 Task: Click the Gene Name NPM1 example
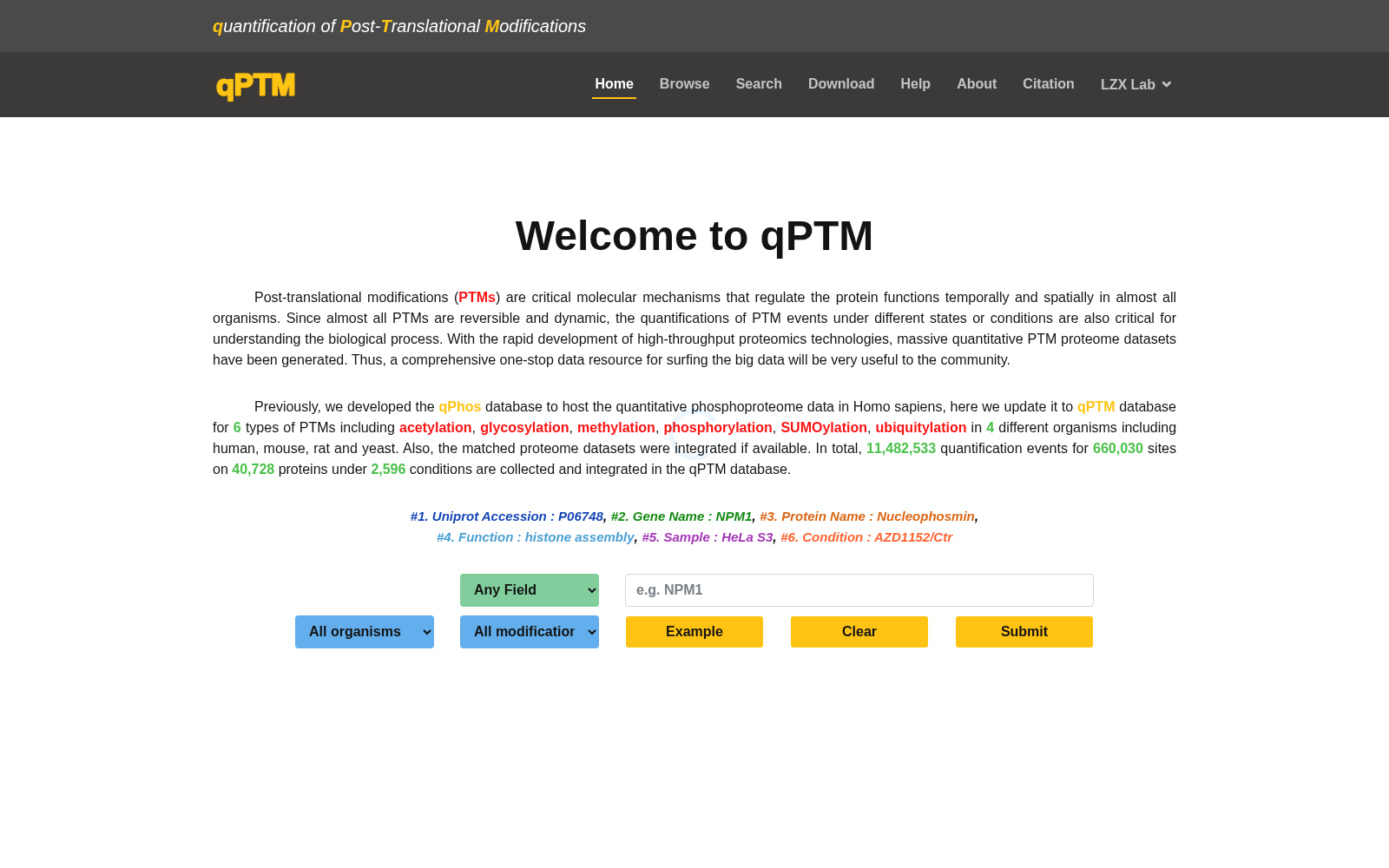pyautogui.click(x=681, y=516)
